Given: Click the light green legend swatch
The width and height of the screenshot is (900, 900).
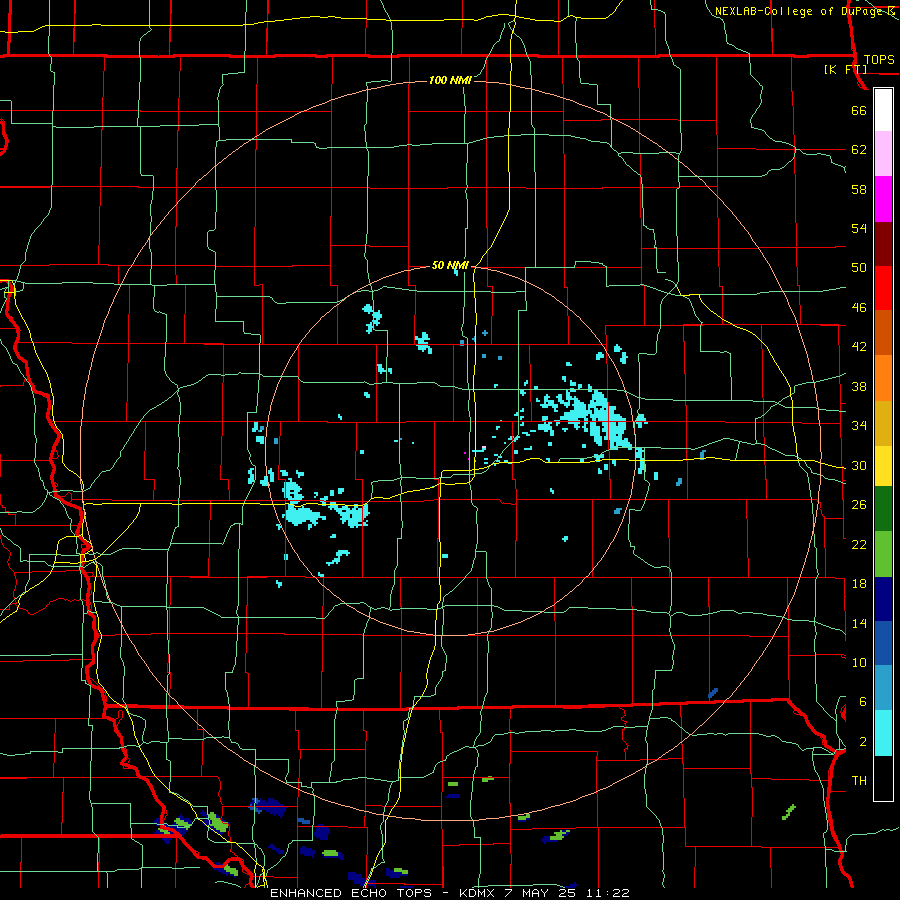Looking at the screenshot, I should coord(883,554).
